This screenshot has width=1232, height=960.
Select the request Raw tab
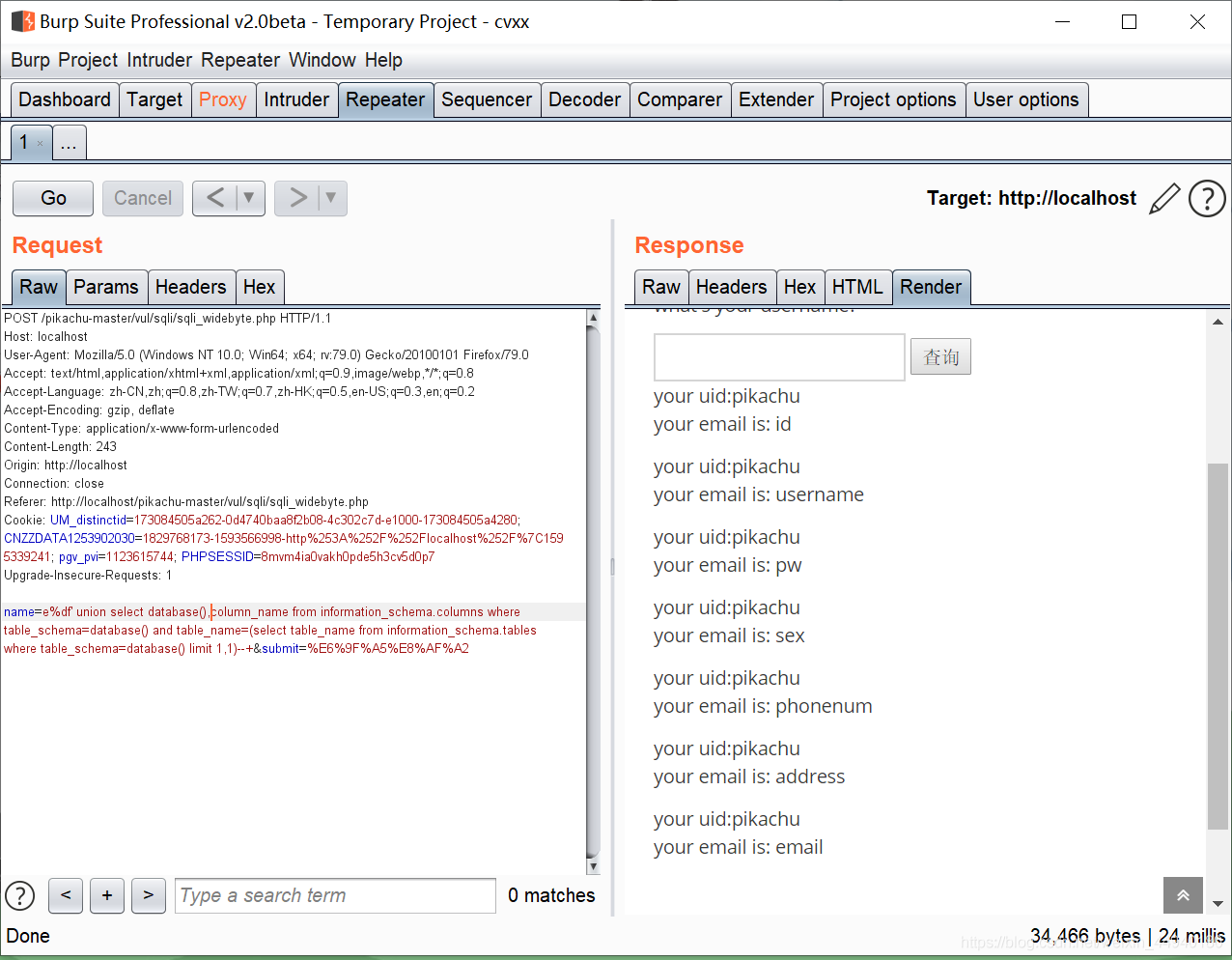pyautogui.click(x=39, y=287)
